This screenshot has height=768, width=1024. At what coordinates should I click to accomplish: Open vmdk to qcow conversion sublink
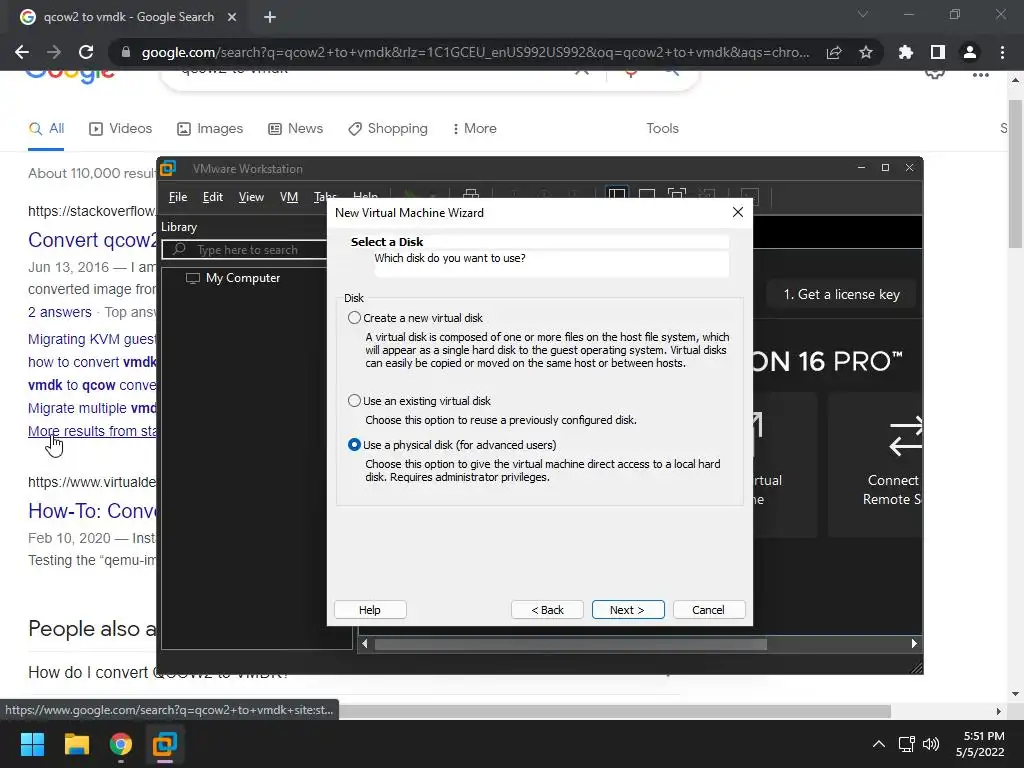click(91, 385)
